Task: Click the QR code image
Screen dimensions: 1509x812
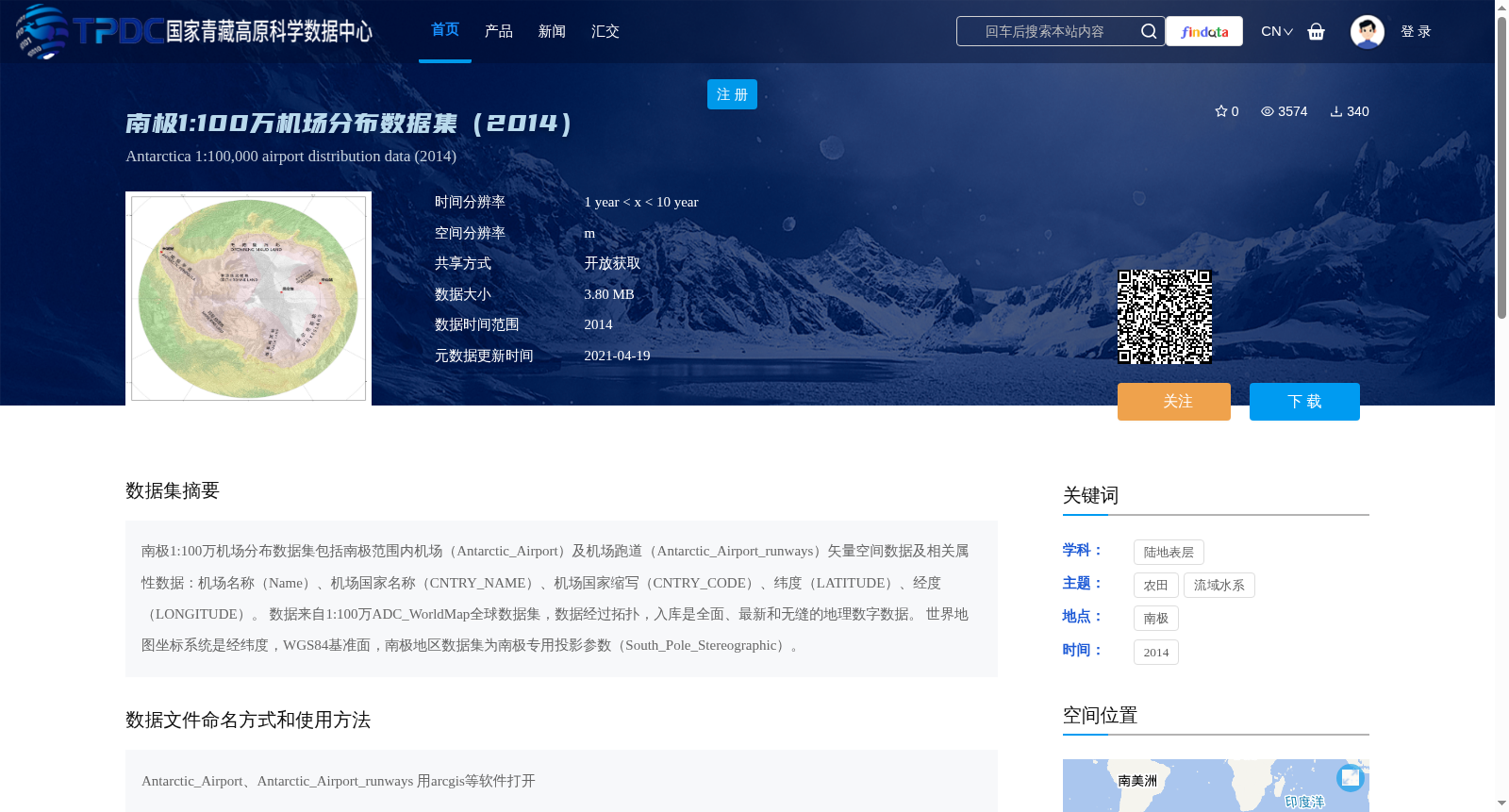Action: tap(1165, 317)
